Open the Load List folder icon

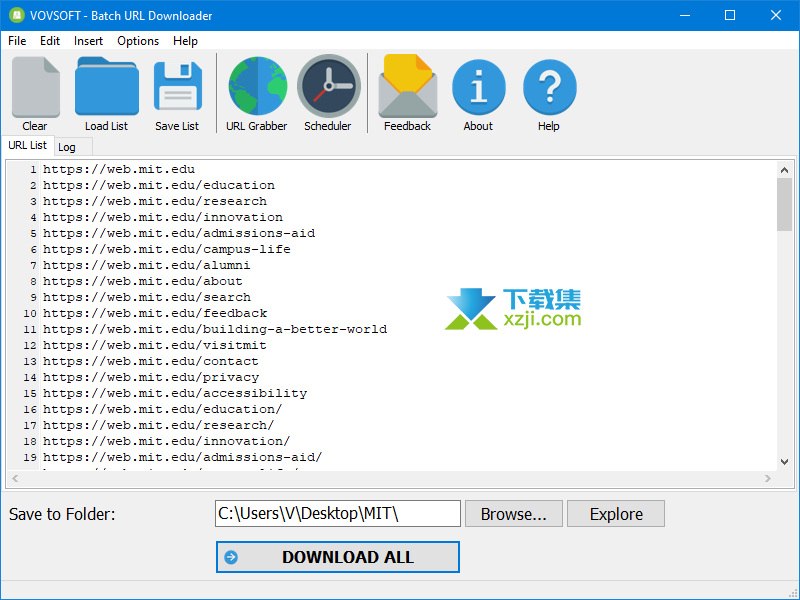click(x=107, y=87)
